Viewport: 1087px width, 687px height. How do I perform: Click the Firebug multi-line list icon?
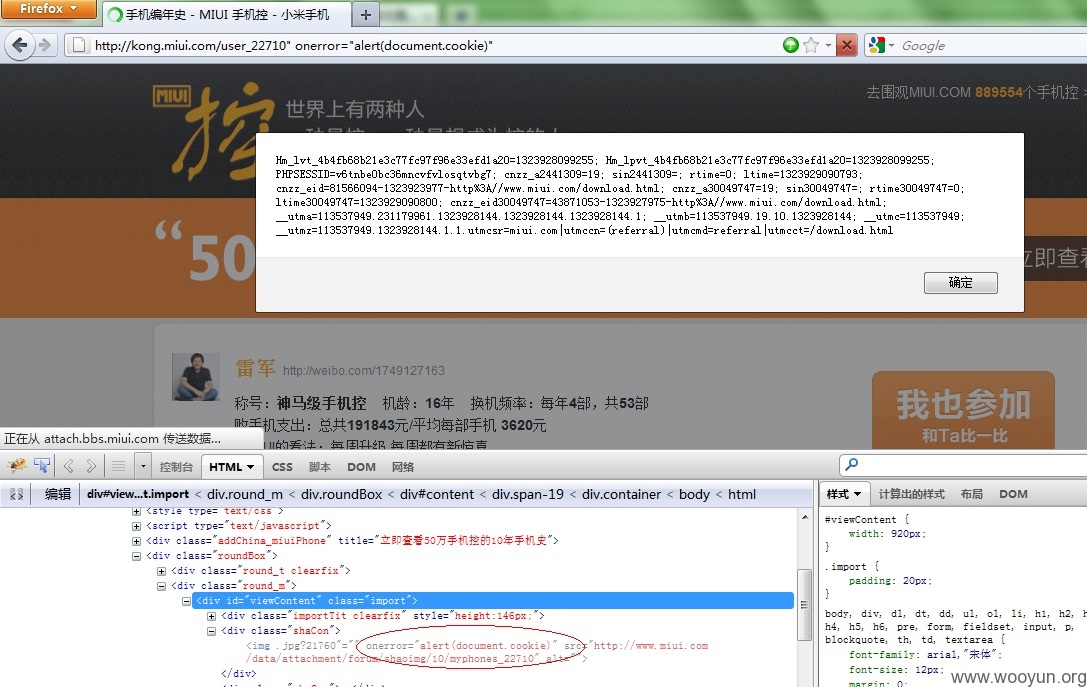(x=119, y=467)
